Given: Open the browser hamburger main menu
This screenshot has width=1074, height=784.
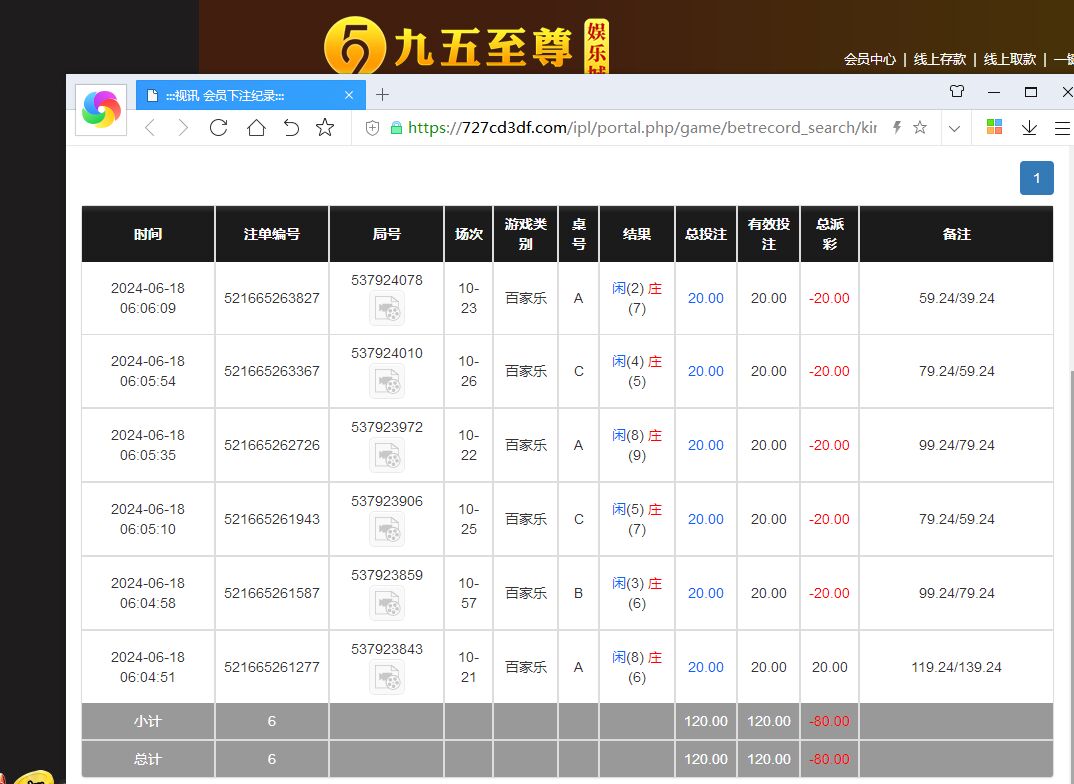Looking at the screenshot, I should tap(1062, 128).
